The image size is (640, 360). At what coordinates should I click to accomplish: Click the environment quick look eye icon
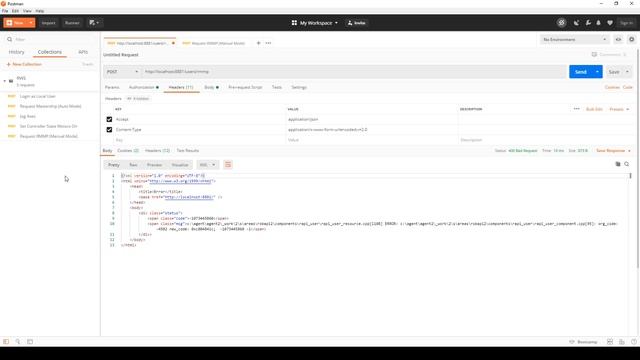pyautogui.click(x=618, y=40)
